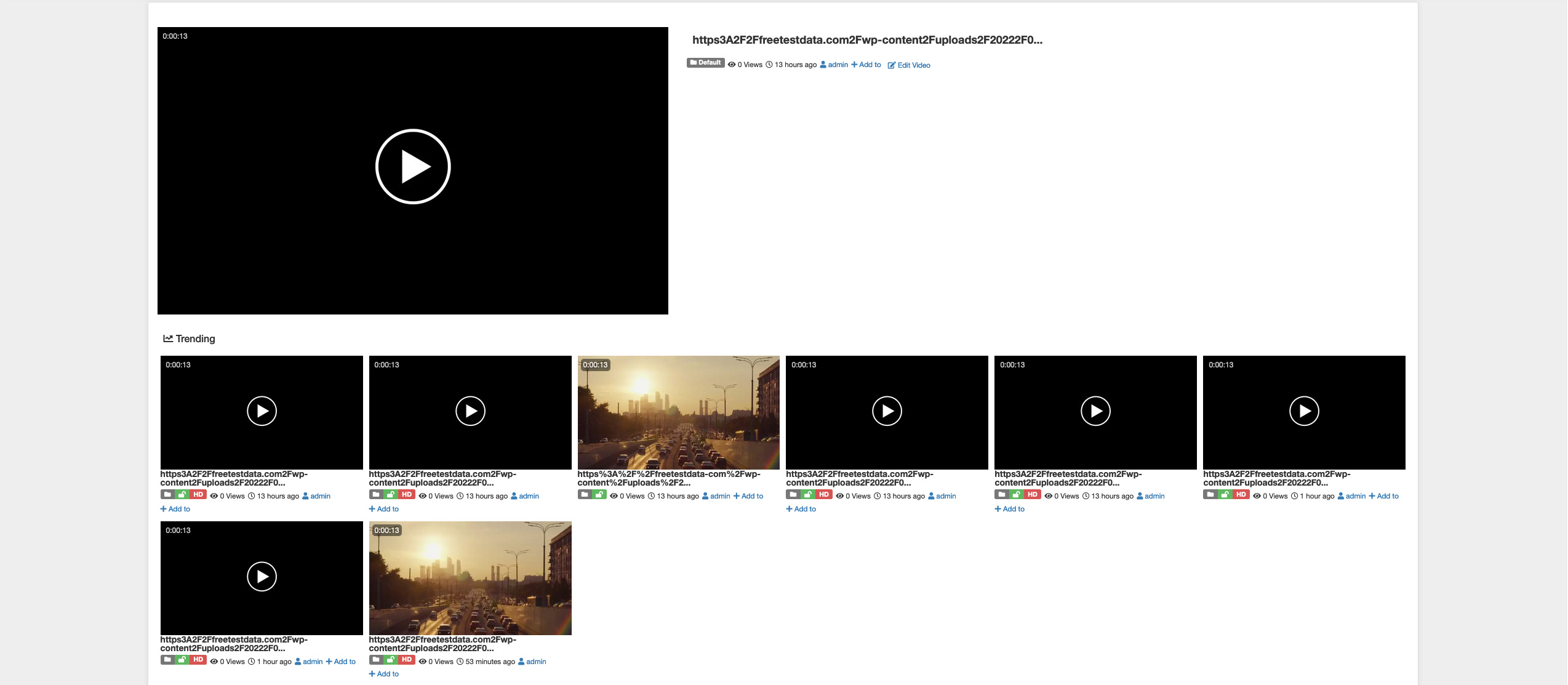This screenshot has height=685, width=1568.
Task: Click the green unlock badge under the https%3A%2F title
Action: pyautogui.click(x=599, y=494)
